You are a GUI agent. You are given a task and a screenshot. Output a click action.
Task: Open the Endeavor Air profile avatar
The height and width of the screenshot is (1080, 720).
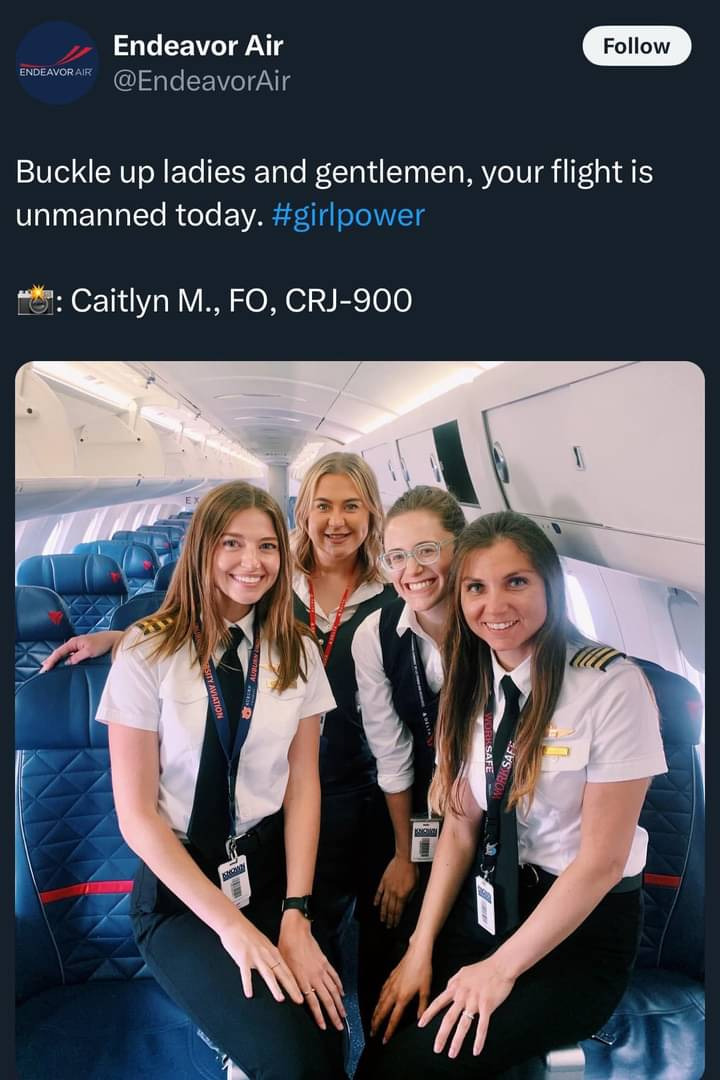58,63
